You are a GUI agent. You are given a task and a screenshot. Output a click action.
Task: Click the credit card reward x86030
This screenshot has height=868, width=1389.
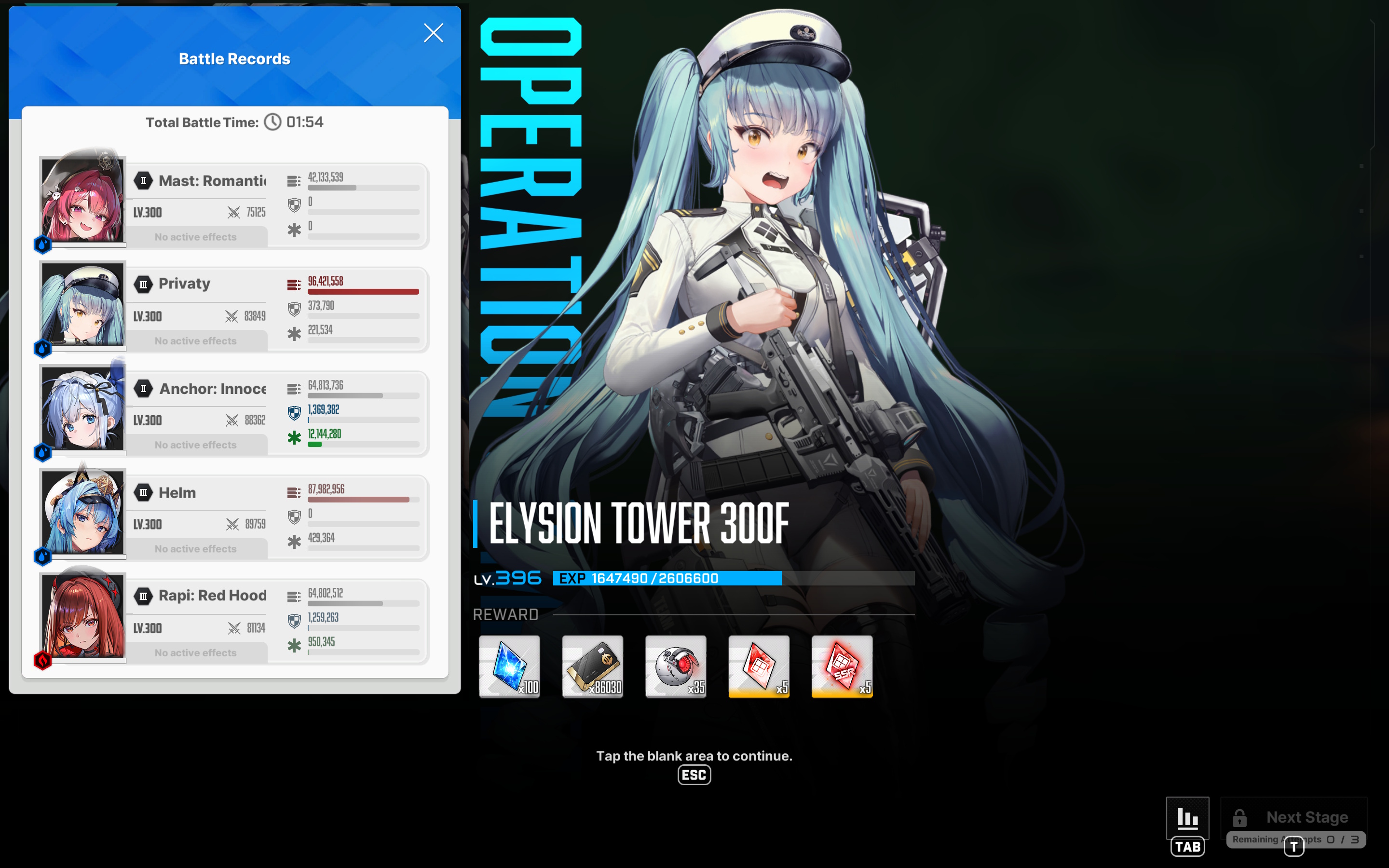593,666
